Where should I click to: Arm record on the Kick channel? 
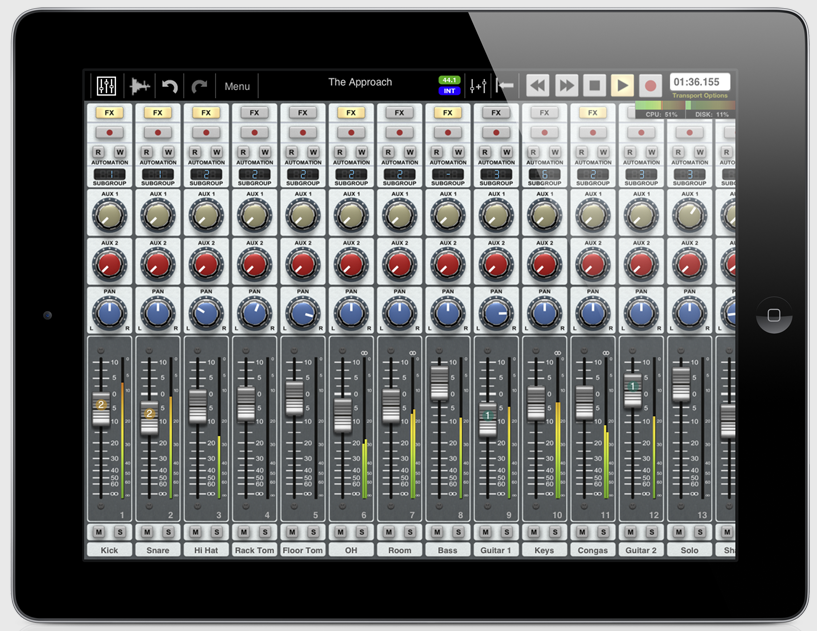point(109,132)
